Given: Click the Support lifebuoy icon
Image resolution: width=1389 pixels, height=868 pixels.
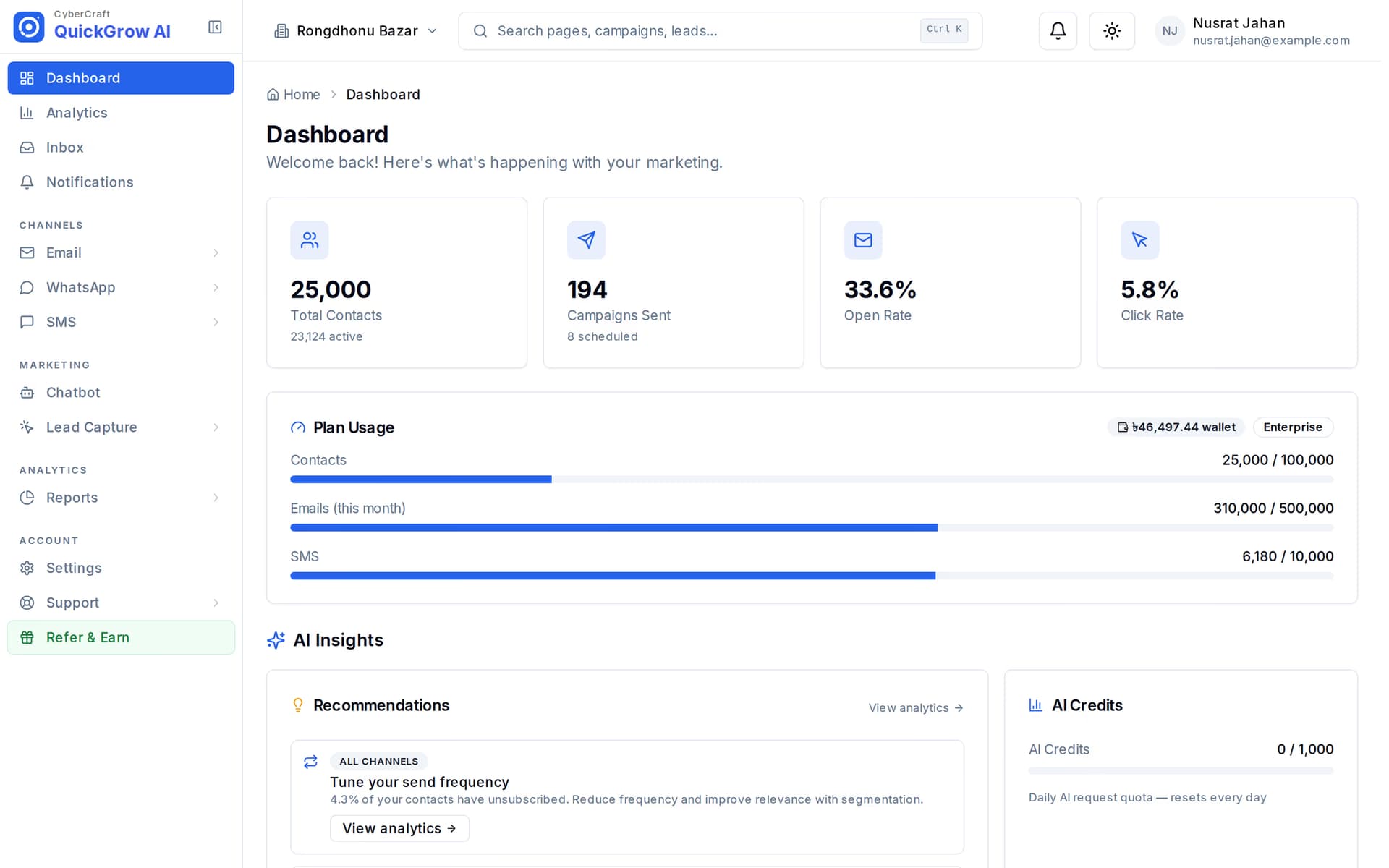Looking at the screenshot, I should point(27,603).
